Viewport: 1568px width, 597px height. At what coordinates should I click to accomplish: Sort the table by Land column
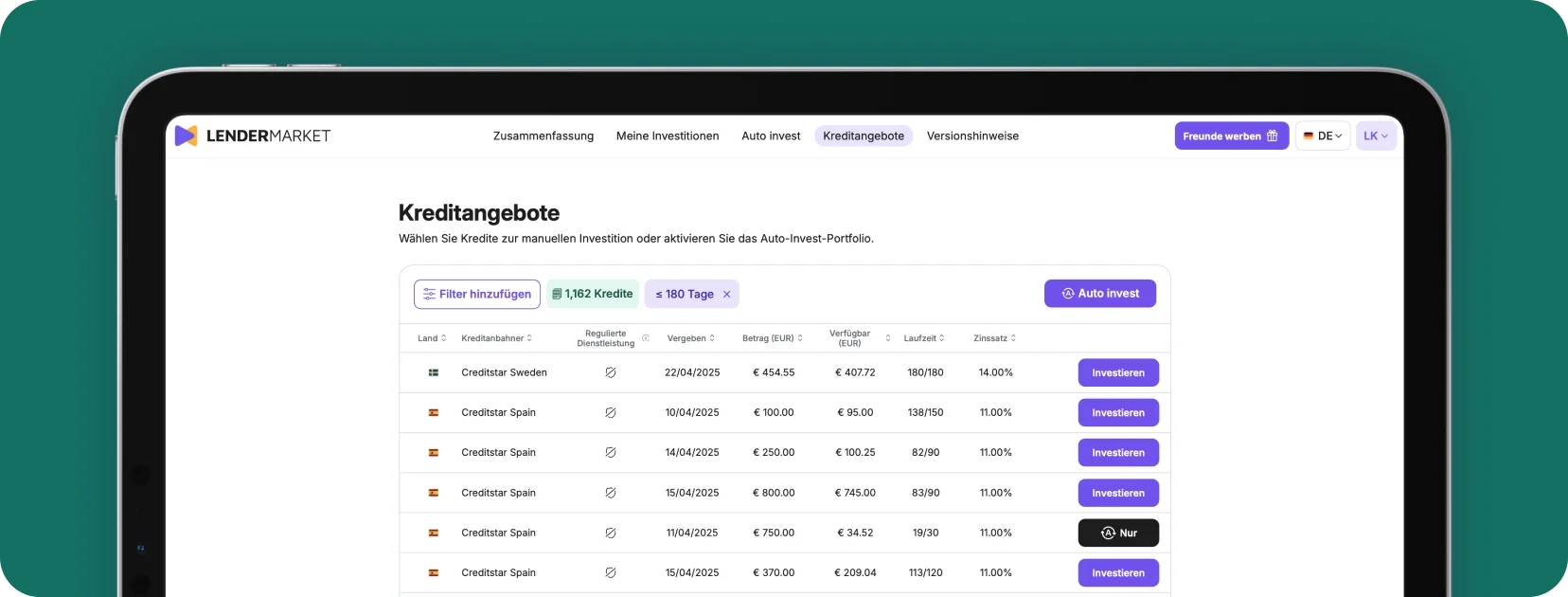coord(432,338)
